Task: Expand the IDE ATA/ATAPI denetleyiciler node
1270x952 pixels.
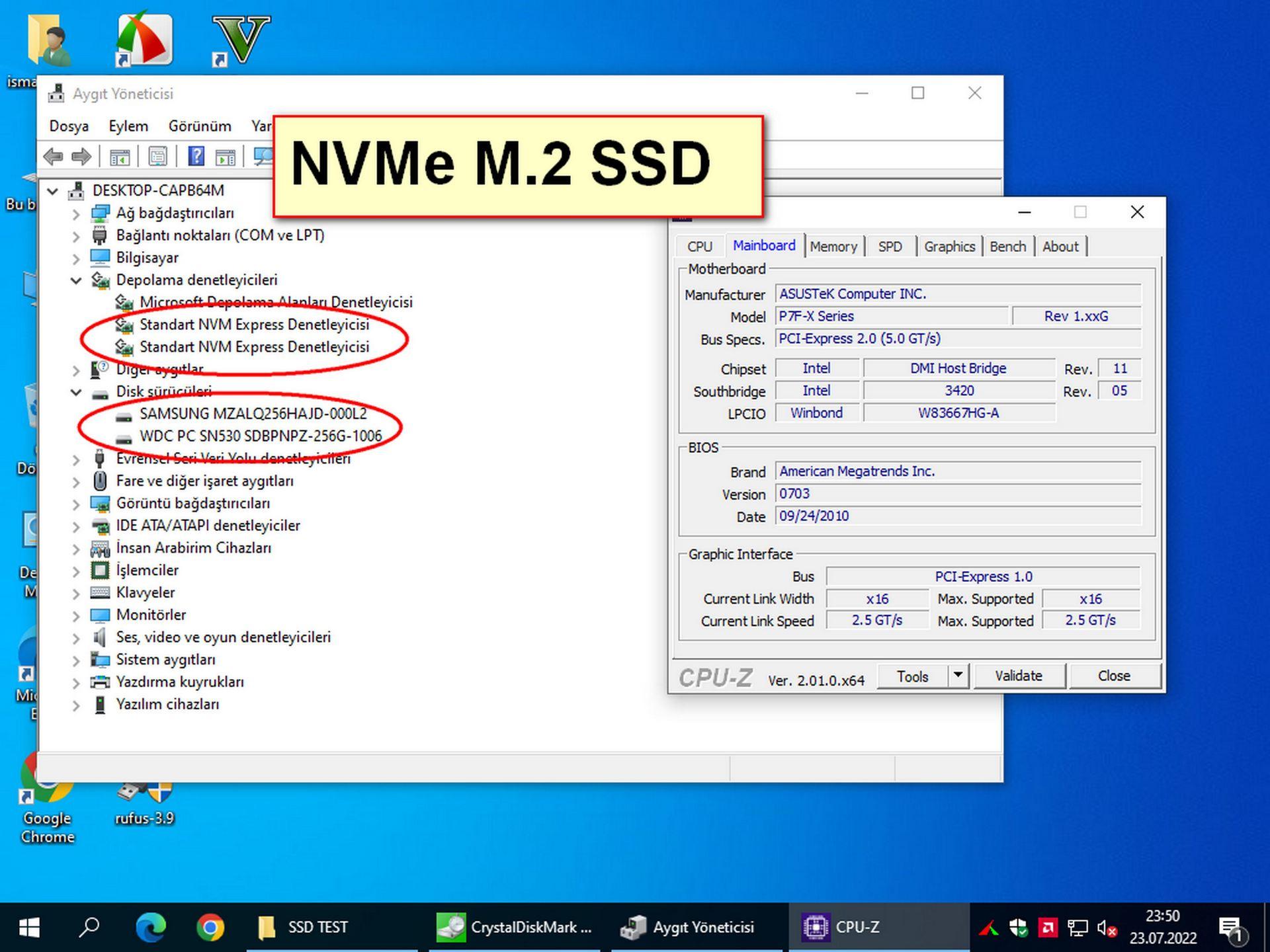Action: pos(76,526)
